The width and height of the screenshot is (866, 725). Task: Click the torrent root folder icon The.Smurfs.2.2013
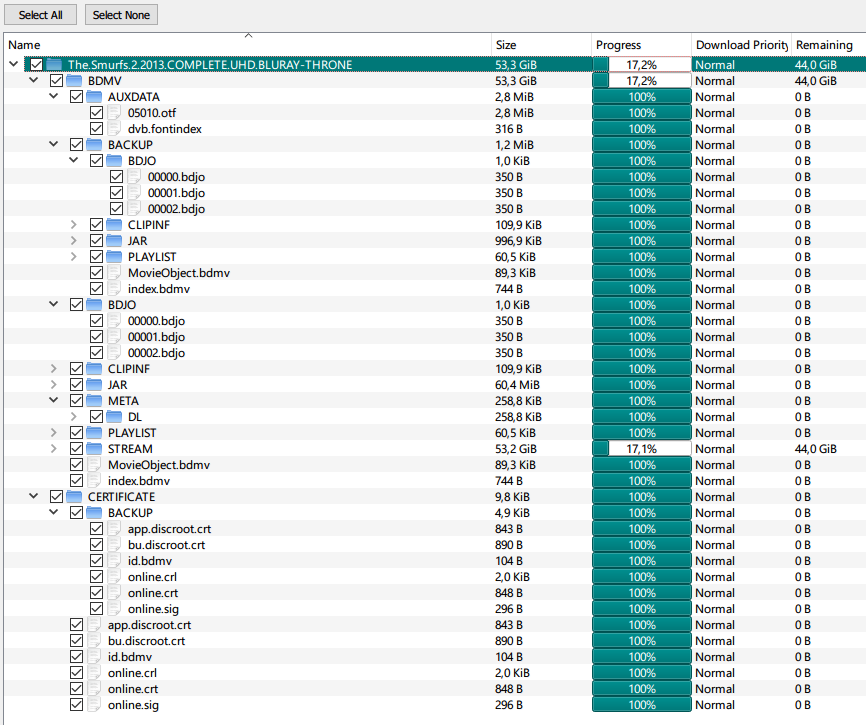tap(54, 65)
